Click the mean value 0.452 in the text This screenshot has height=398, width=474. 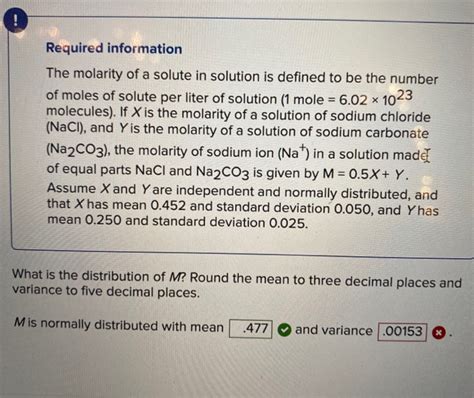[168, 206]
